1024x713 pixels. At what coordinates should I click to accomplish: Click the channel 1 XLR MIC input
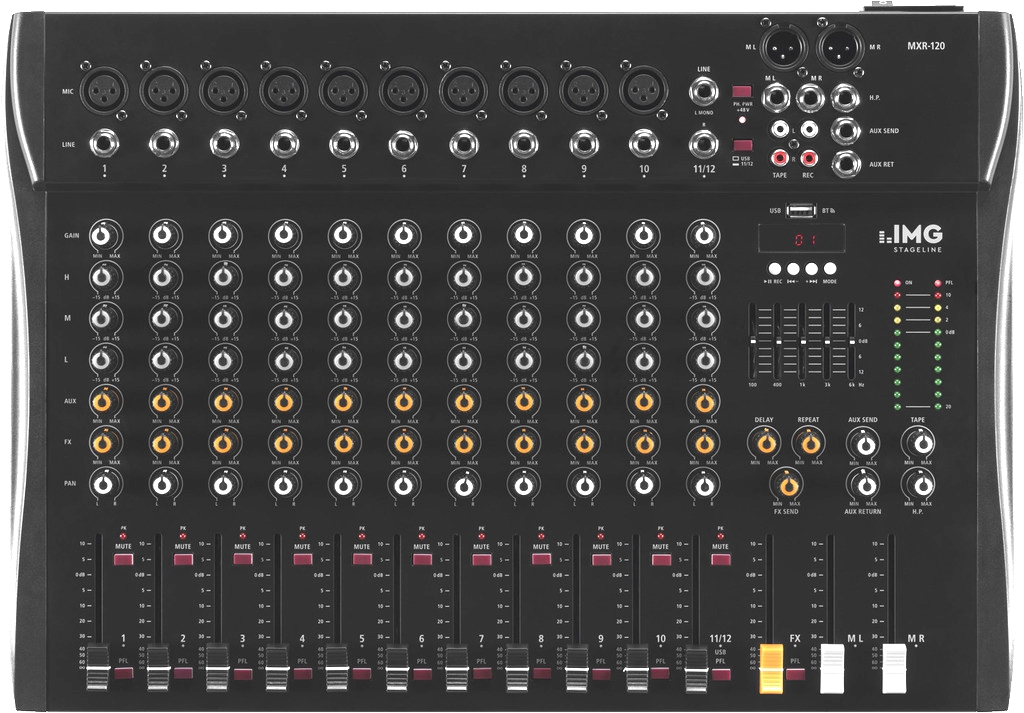(x=102, y=93)
